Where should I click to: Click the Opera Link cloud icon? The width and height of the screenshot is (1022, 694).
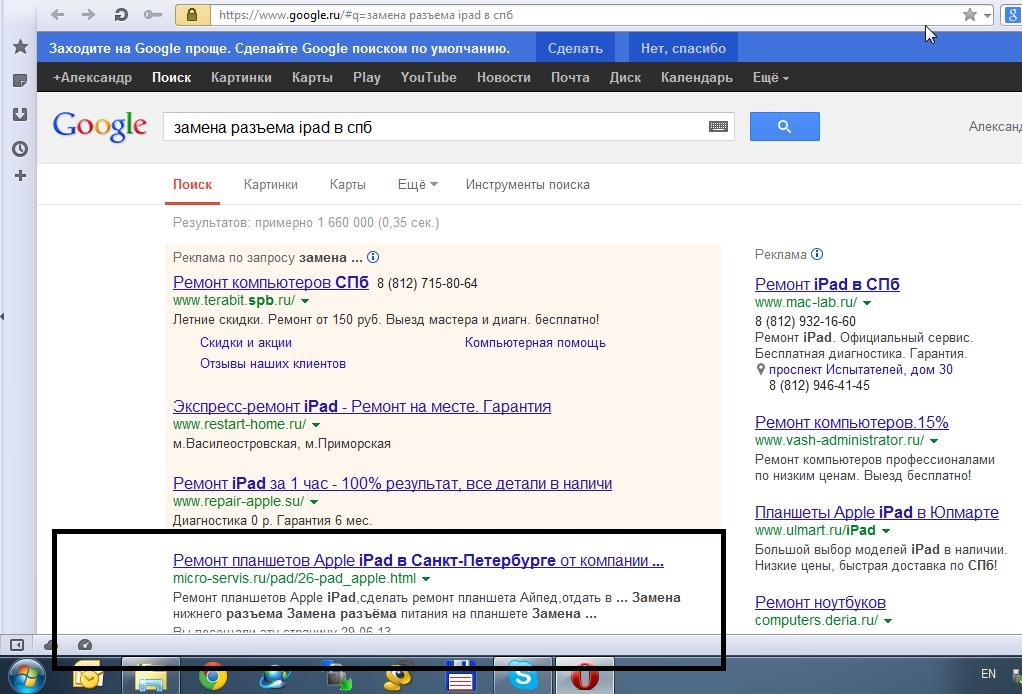50,645
